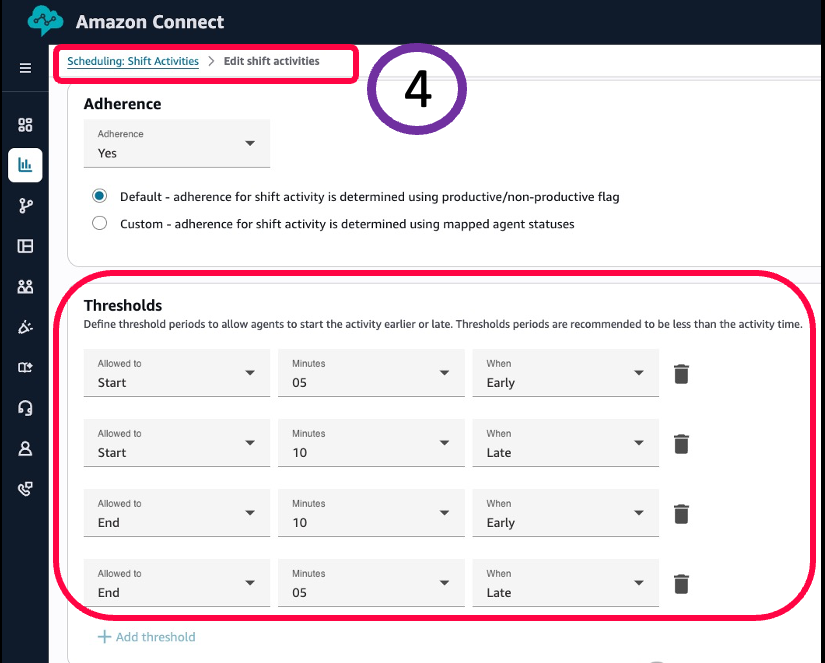Click the phone channels icon in sidebar
This screenshot has height=663, width=825.
point(25,489)
